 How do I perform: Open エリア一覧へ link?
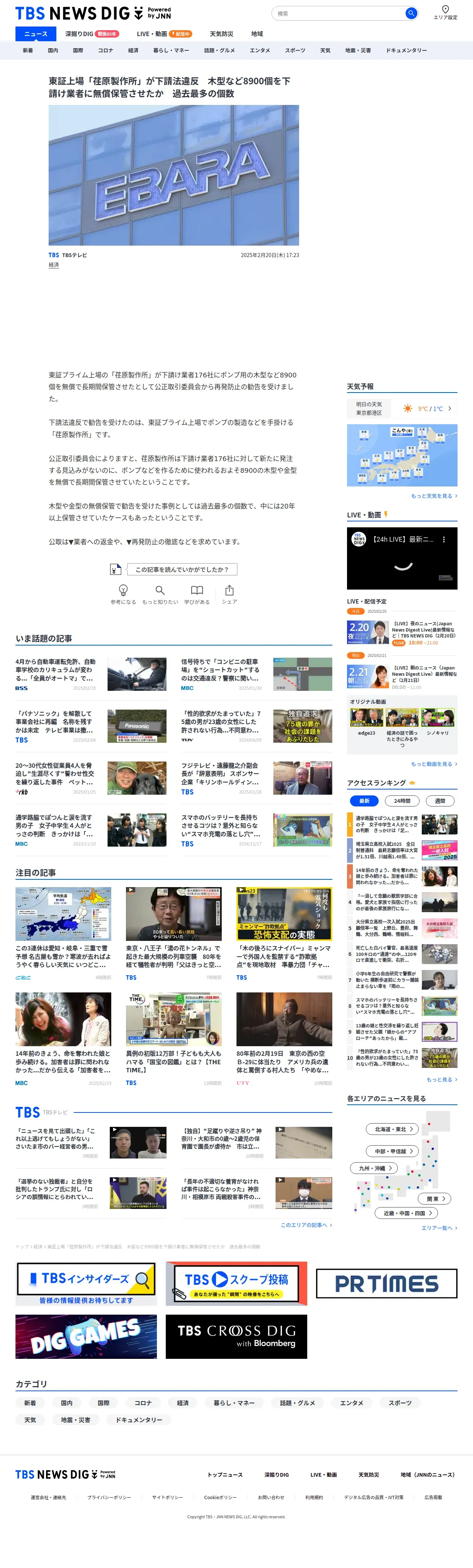point(439,1228)
